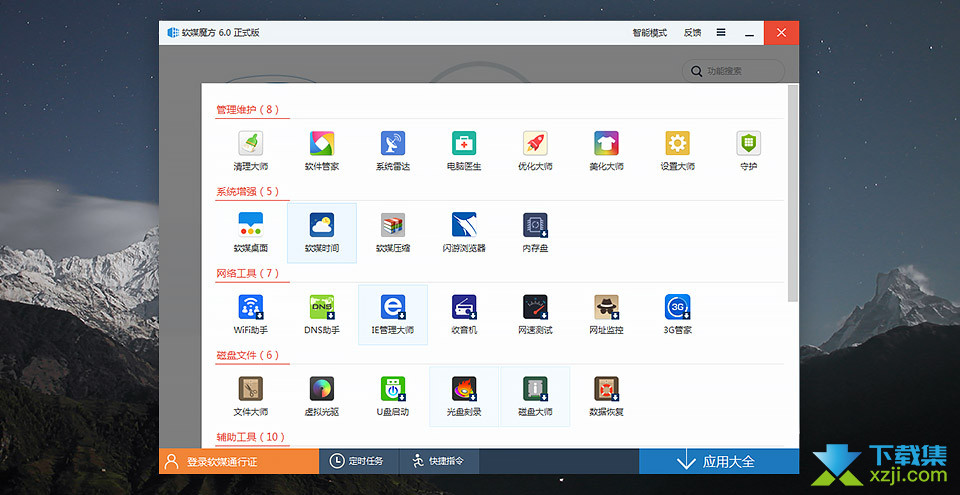
Task: Launch 数据恢复 data recovery
Action: (x=606, y=396)
